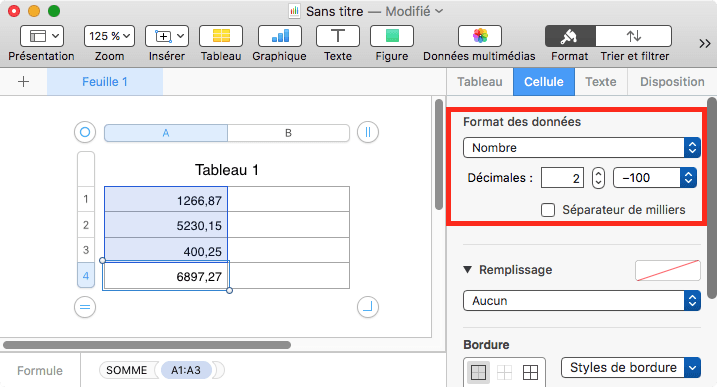
Task: Switch to the Texte inspector tab
Action: click(x=601, y=82)
